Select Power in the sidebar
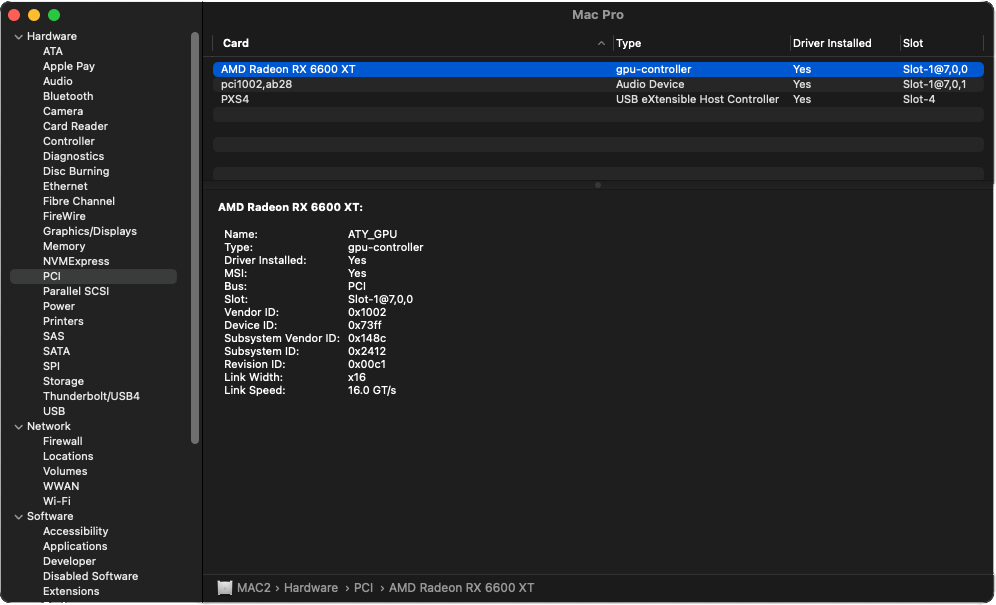The height and width of the screenshot is (605, 996). (59, 306)
